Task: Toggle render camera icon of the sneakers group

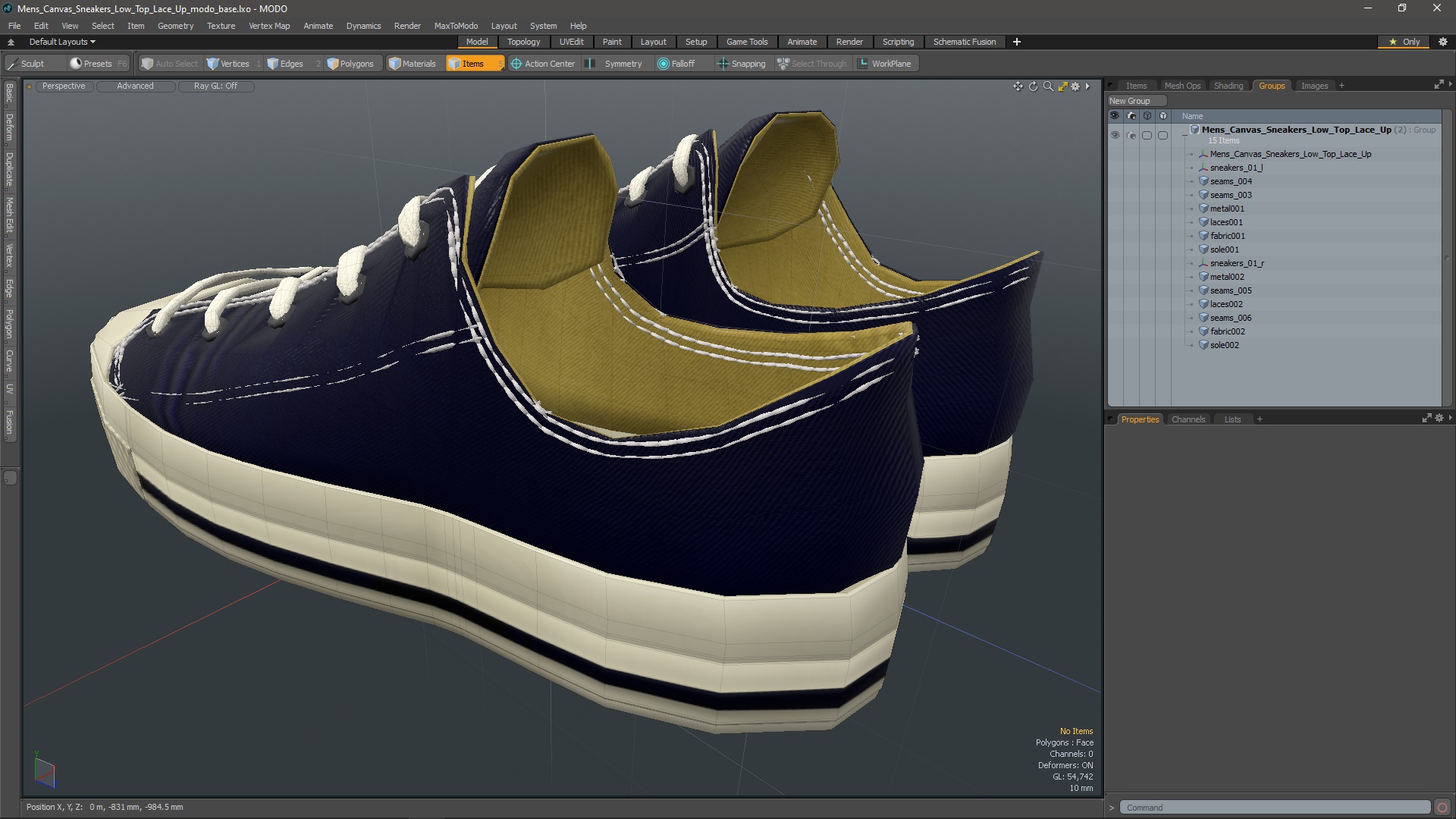Action: click(1131, 135)
